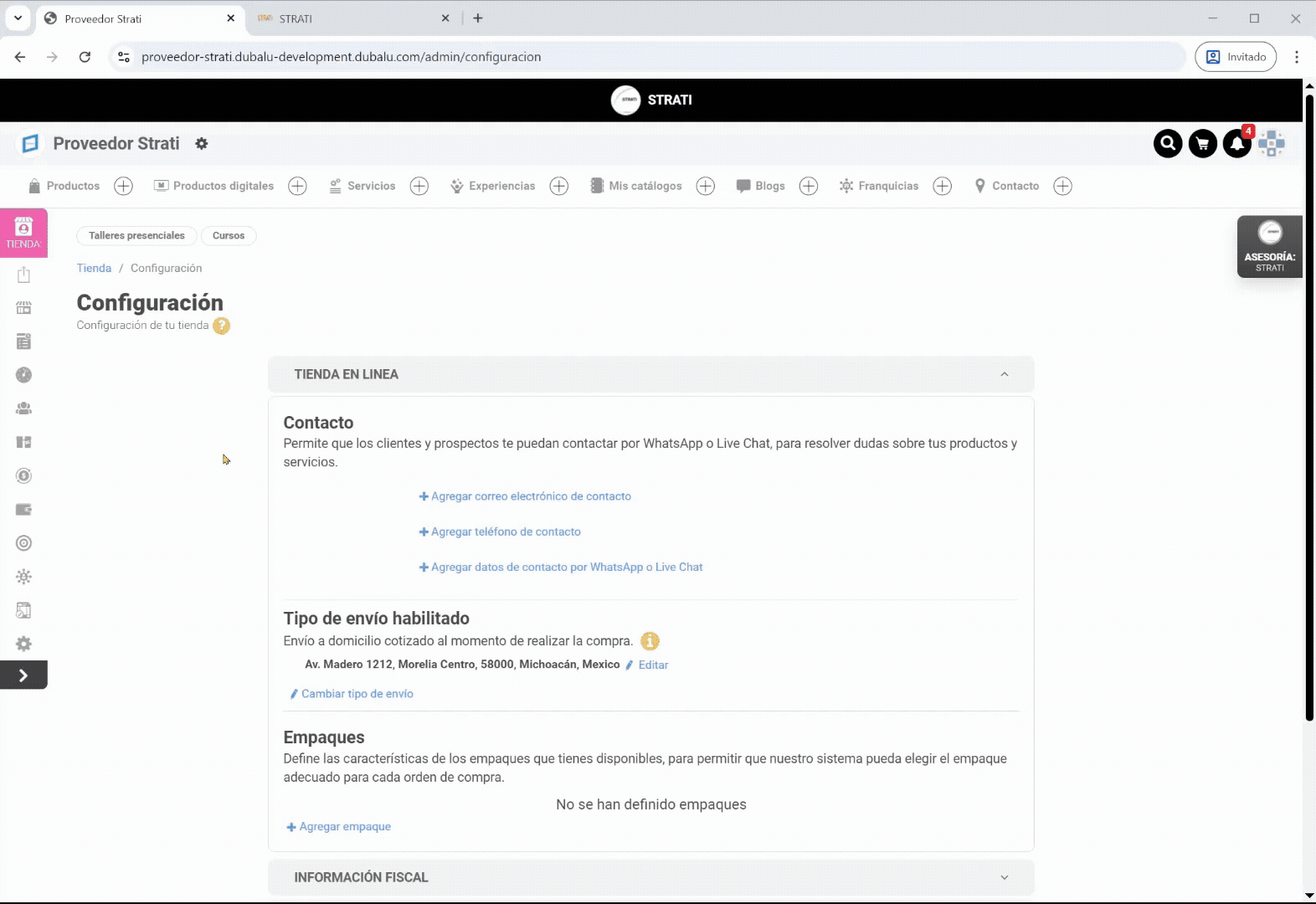Viewport: 1316px width, 904px height.
Task: Open the browser tab search dropdown
Action: pyautogui.click(x=18, y=18)
